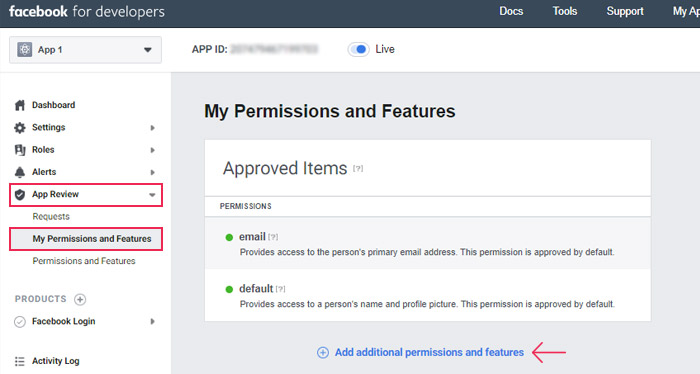Toggle the Live app status switch

point(358,49)
